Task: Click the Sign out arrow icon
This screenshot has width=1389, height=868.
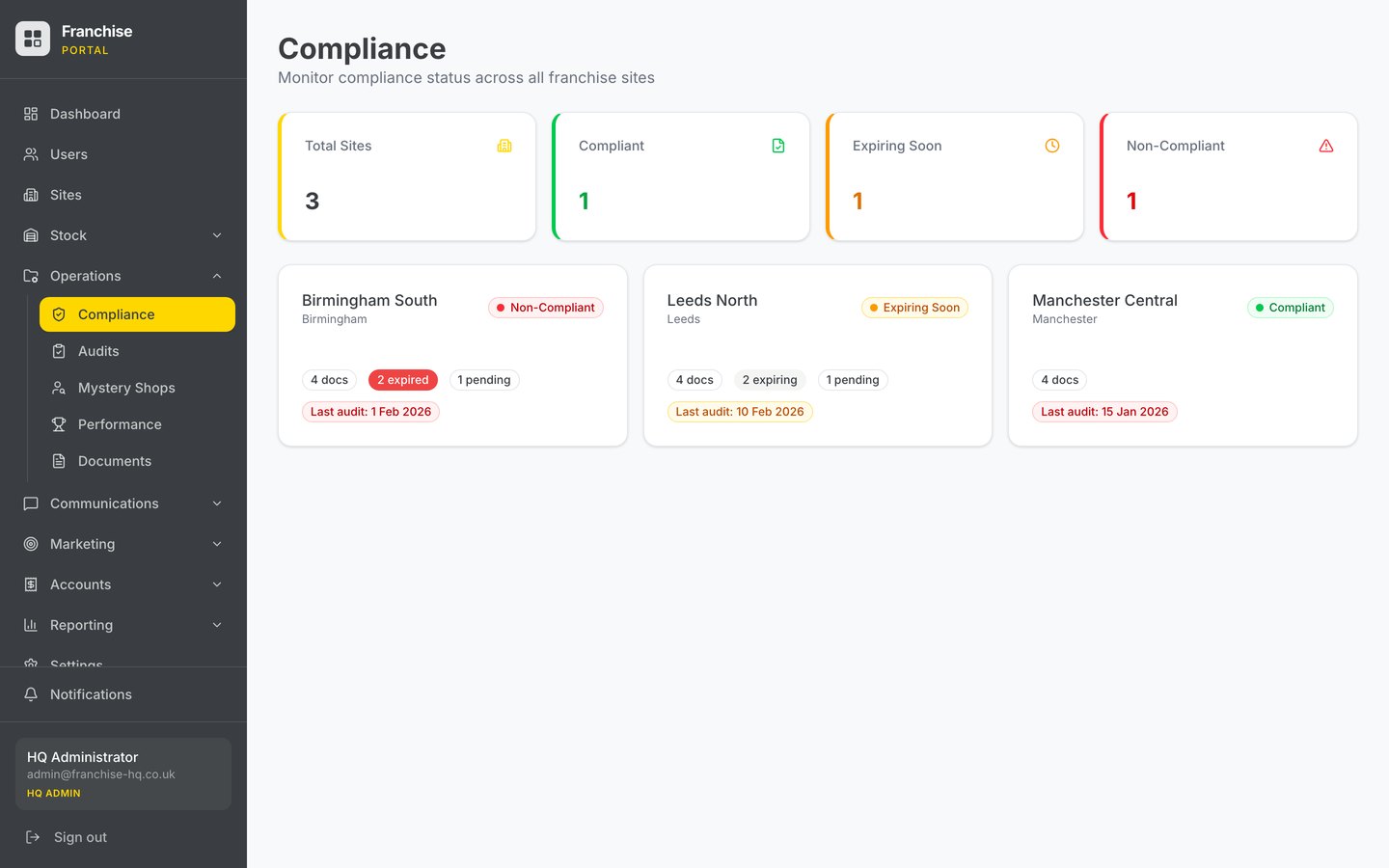Action: point(33,837)
